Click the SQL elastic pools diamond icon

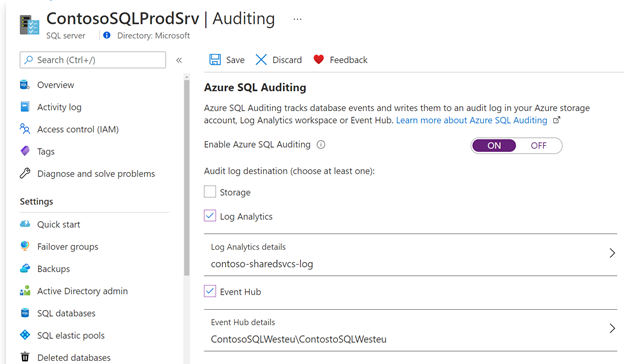click(x=25, y=335)
